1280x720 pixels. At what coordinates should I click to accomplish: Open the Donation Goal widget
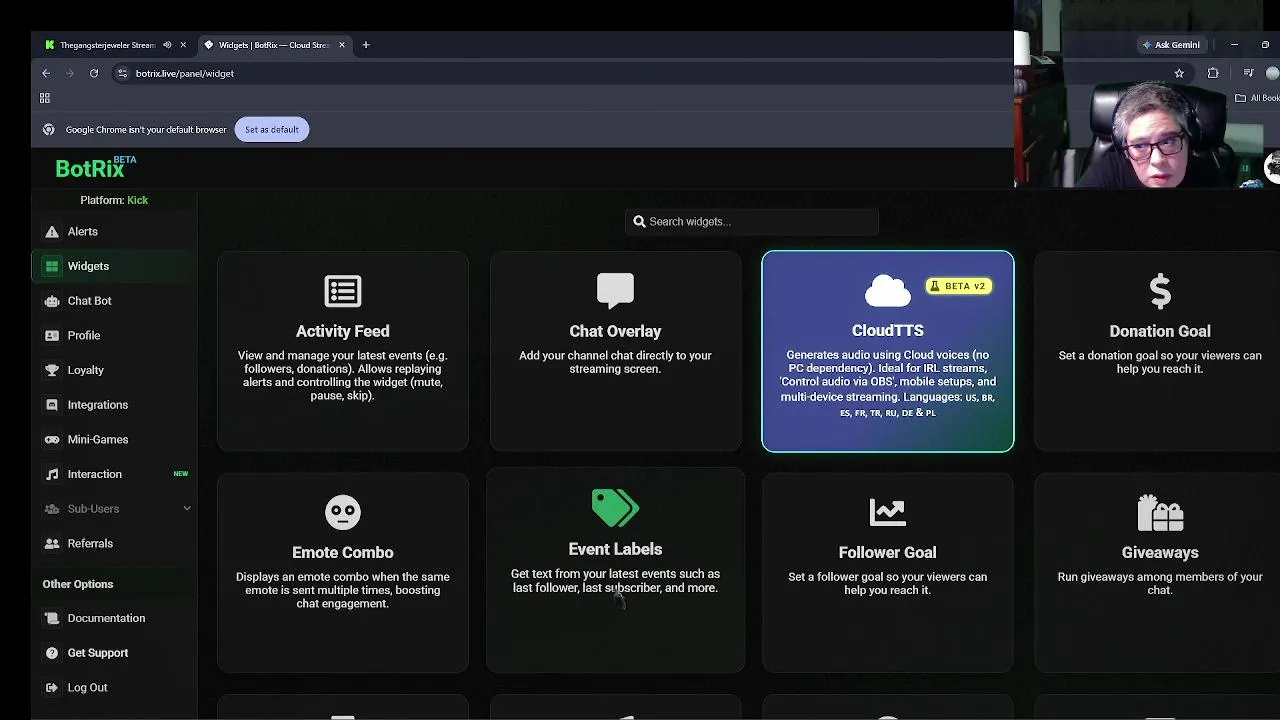[1157, 351]
